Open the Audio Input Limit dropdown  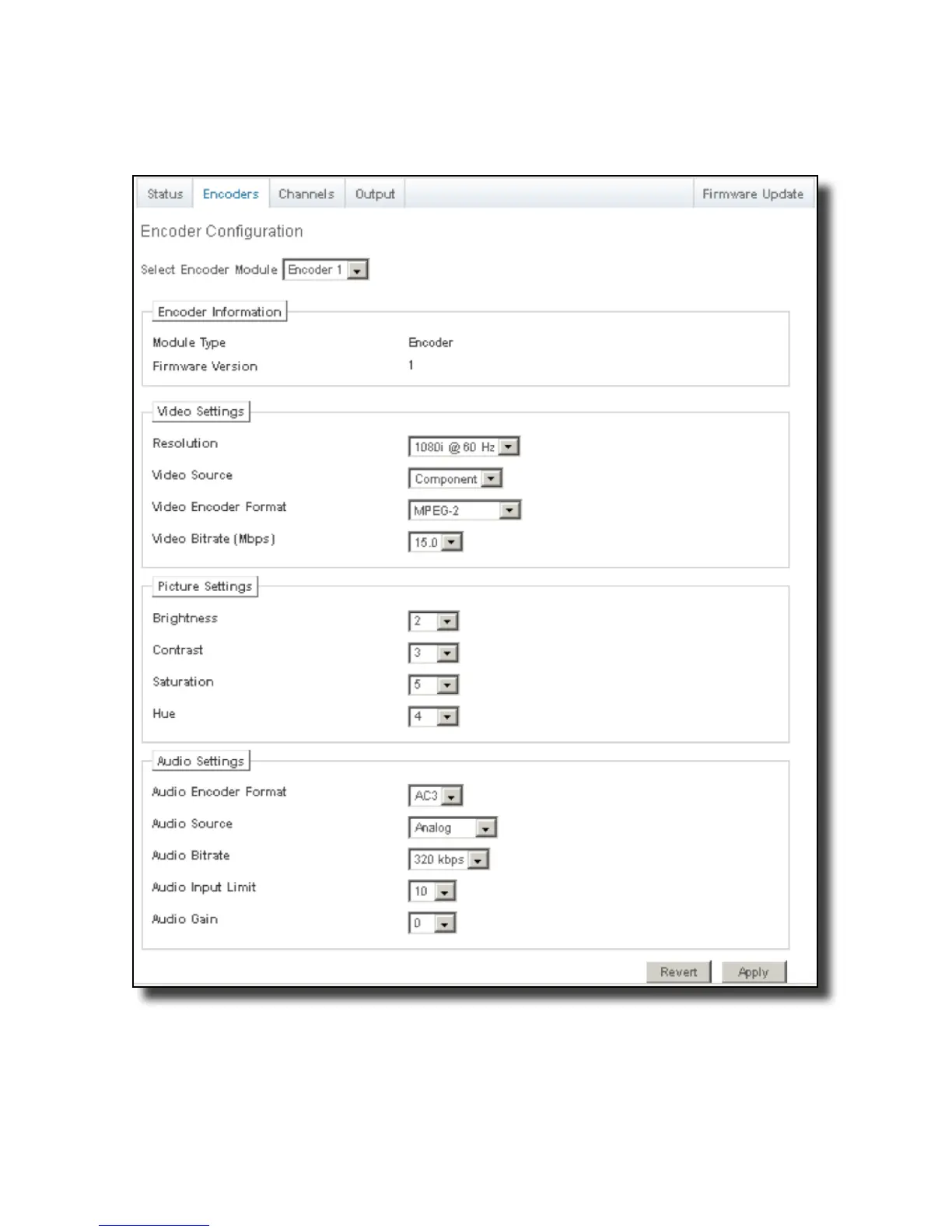click(x=432, y=891)
